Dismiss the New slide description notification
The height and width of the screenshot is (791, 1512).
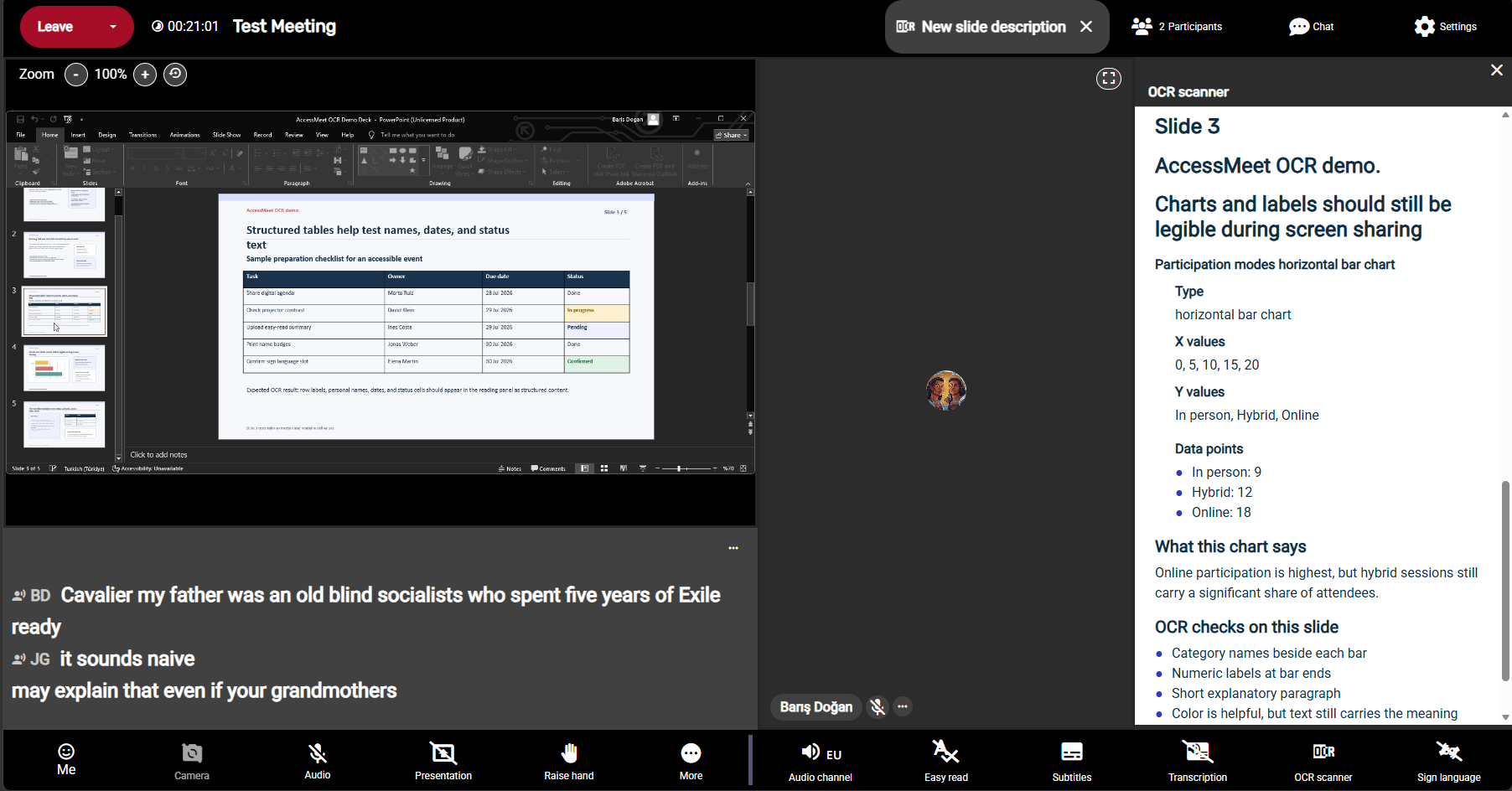coord(1086,27)
